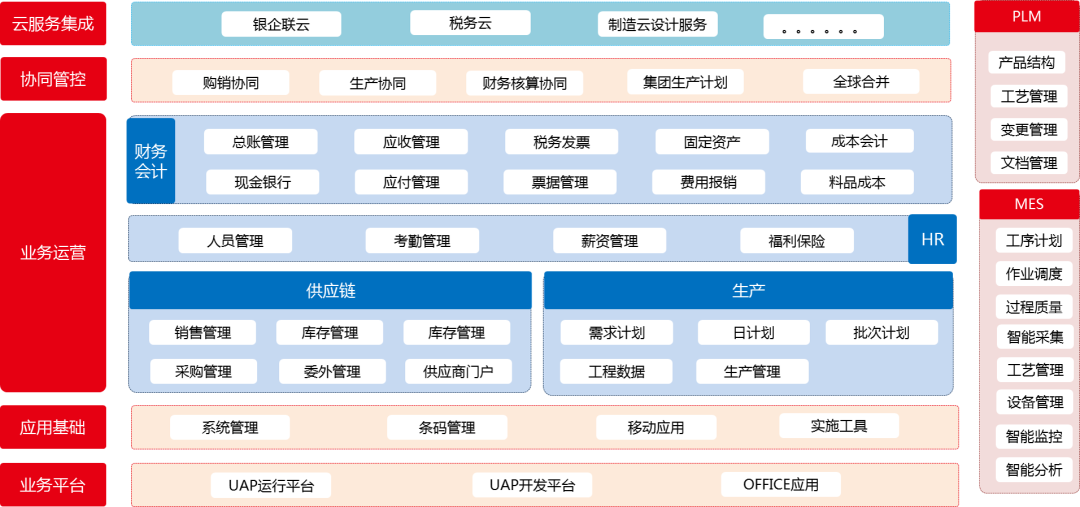The height and width of the screenshot is (507, 1080).
Task: Select 智能采集 under MES
Action: pos(1034,338)
